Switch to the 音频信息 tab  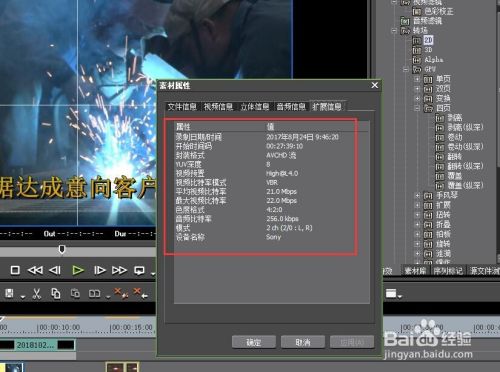tap(291, 107)
